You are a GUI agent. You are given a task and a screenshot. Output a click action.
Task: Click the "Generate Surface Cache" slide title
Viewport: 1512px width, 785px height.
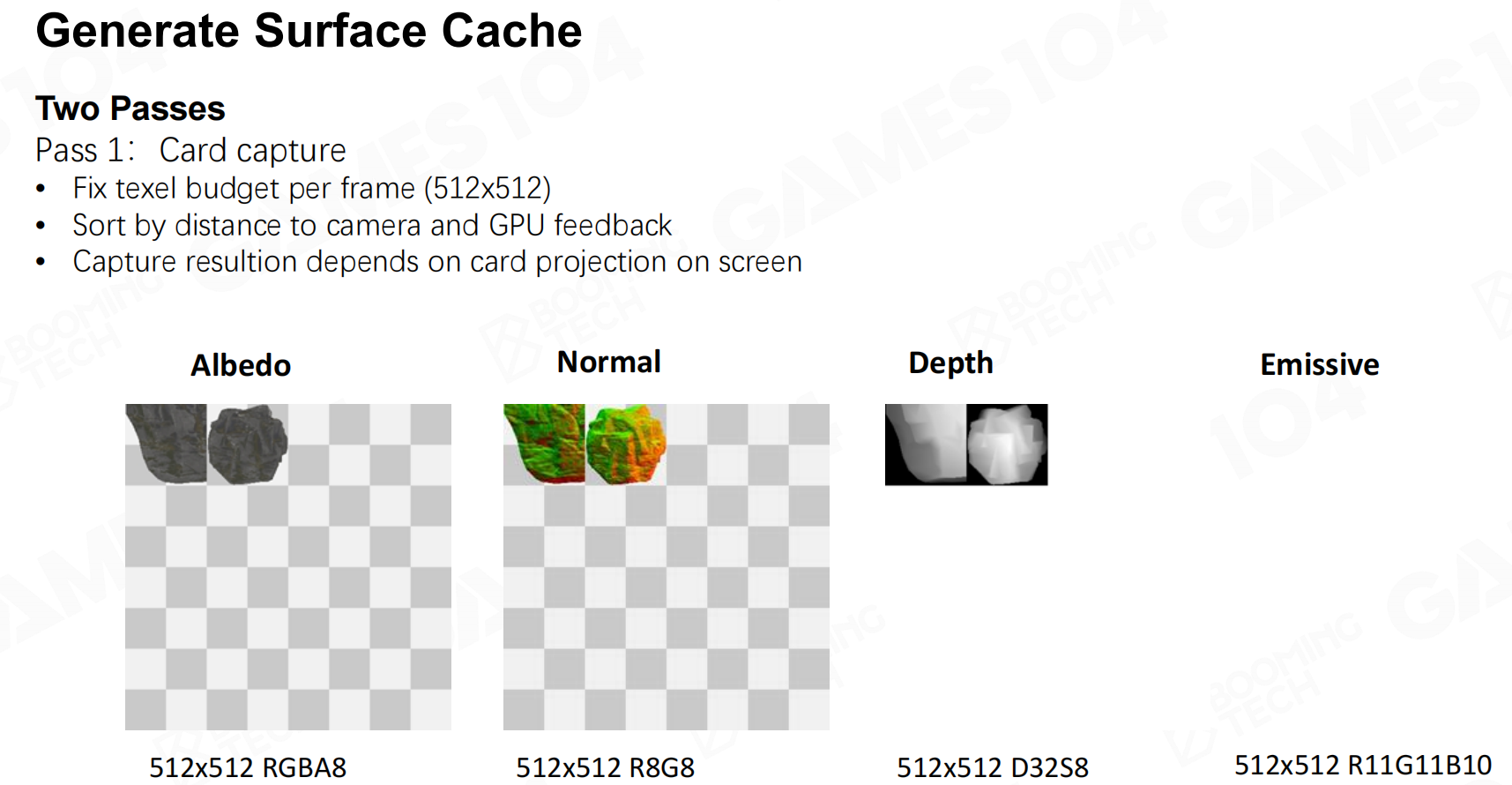[309, 32]
